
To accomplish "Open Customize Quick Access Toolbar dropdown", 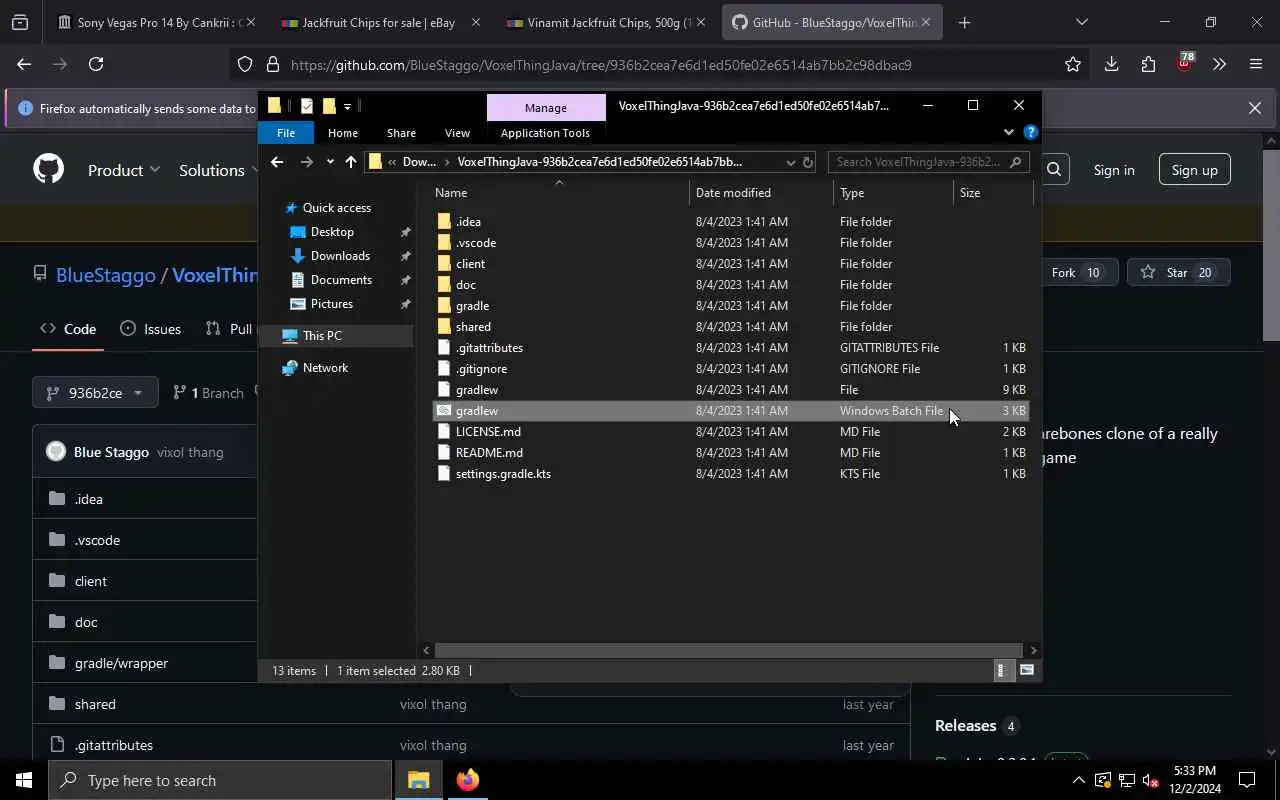I will point(347,106).
